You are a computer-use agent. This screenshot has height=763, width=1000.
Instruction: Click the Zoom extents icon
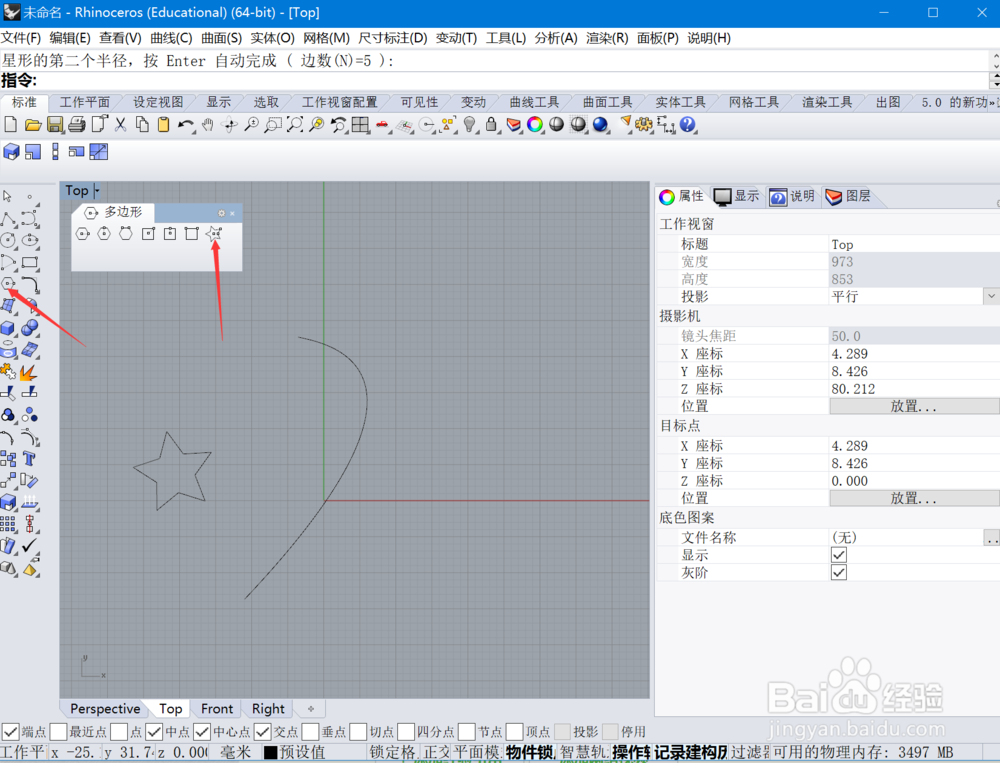pyautogui.click(x=295, y=124)
